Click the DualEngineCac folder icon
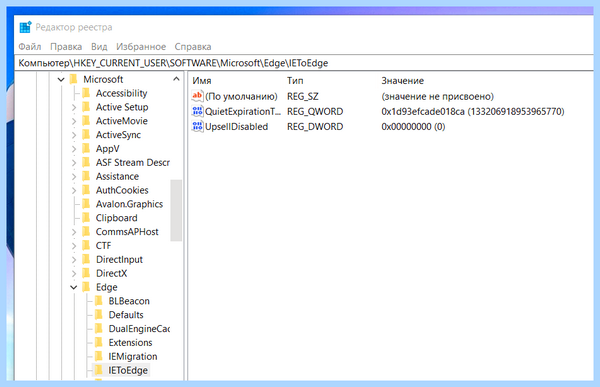This screenshot has height=387, width=600. pos(99,328)
